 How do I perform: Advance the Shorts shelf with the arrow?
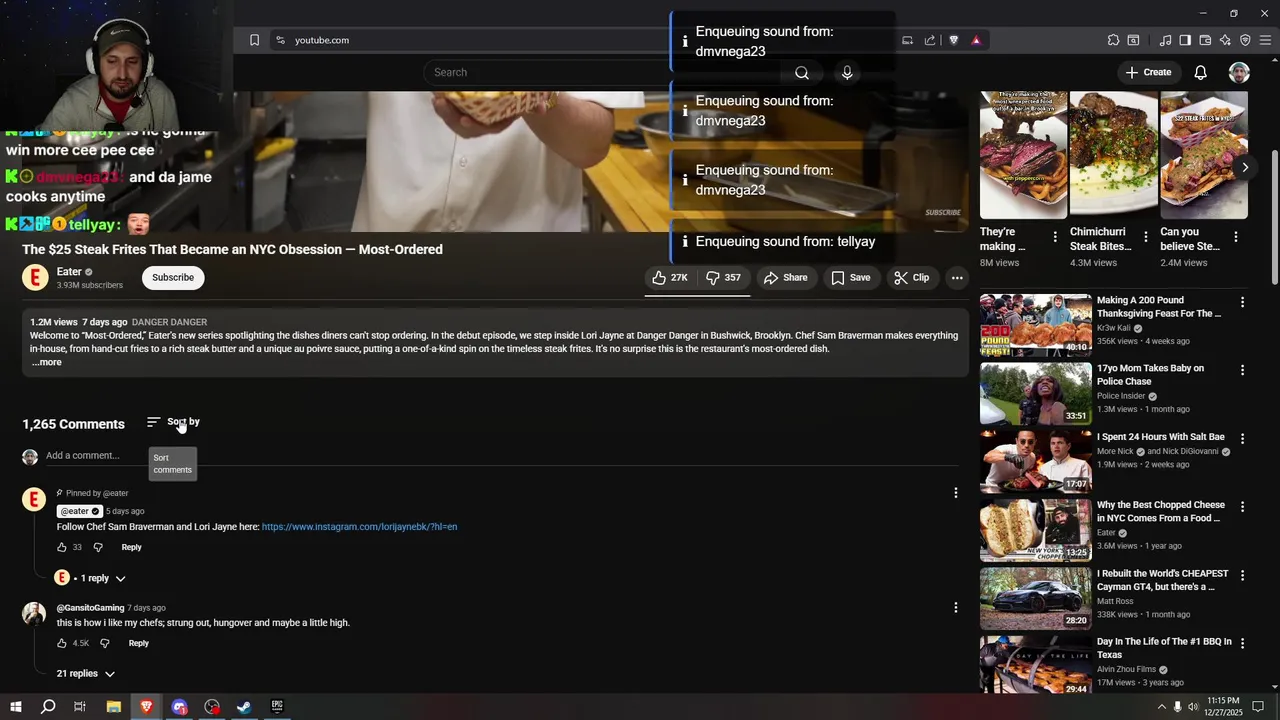tap(1245, 168)
